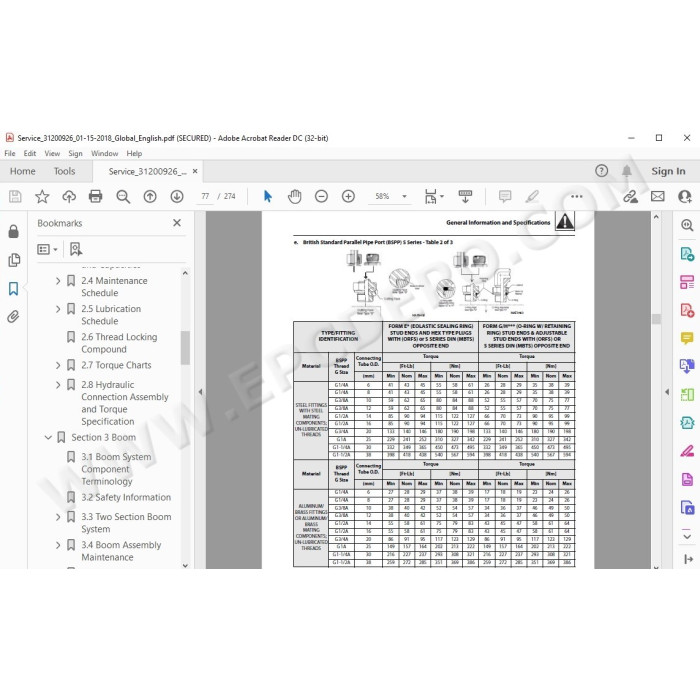The image size is (700, 700).
Task: Show page thumbnails panel icon
Action: [14, 260]
